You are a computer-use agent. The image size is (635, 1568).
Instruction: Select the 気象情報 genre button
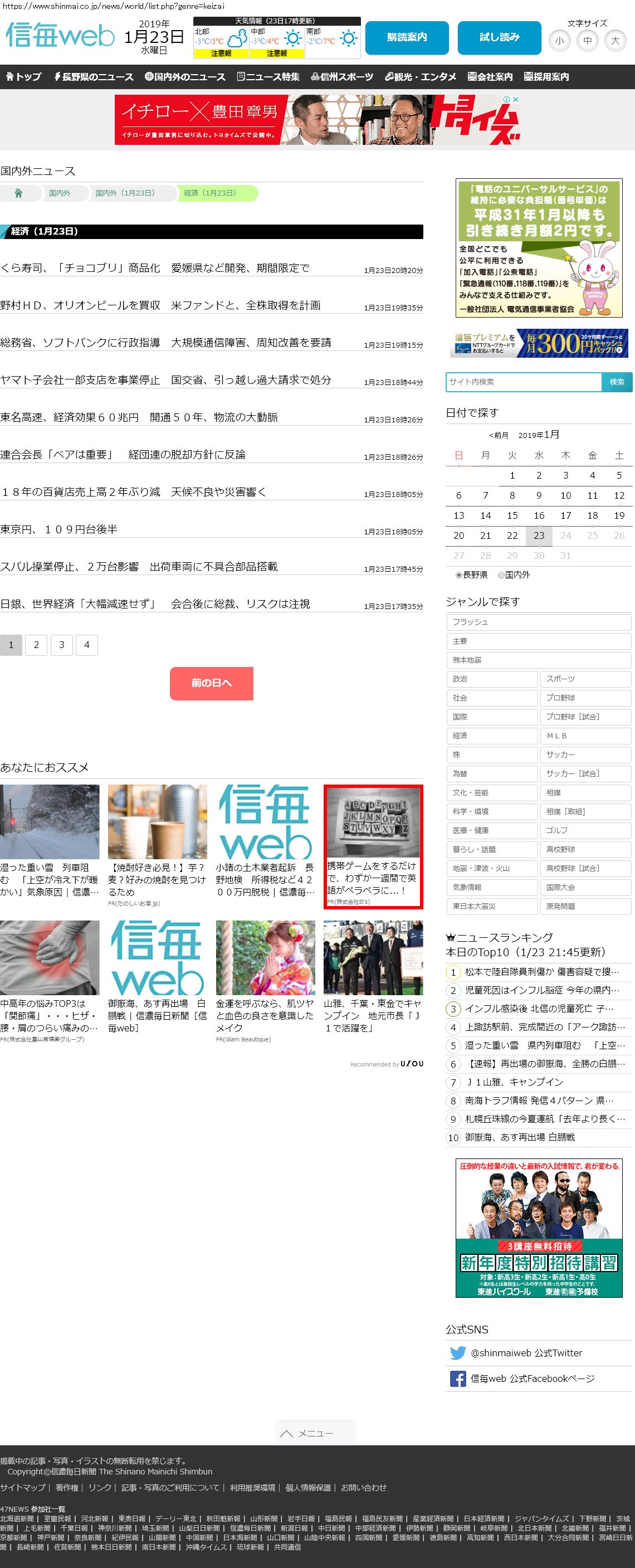pos(491,888)
